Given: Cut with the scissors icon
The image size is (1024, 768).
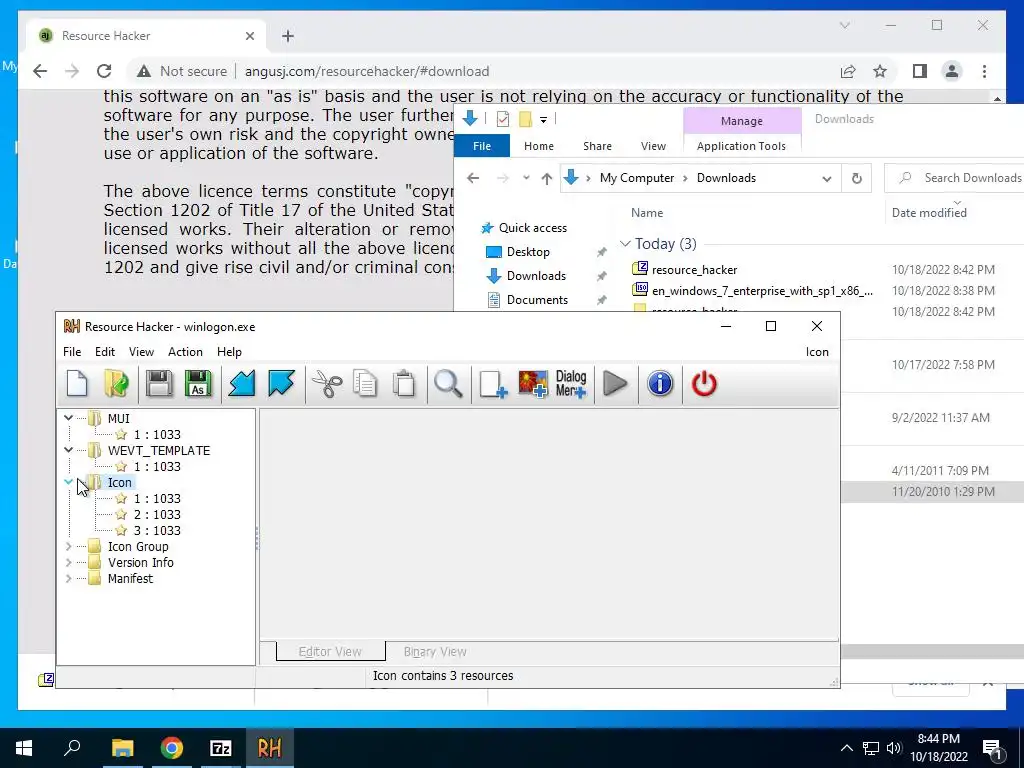Looking at the screenshot, I should point(327,383).
